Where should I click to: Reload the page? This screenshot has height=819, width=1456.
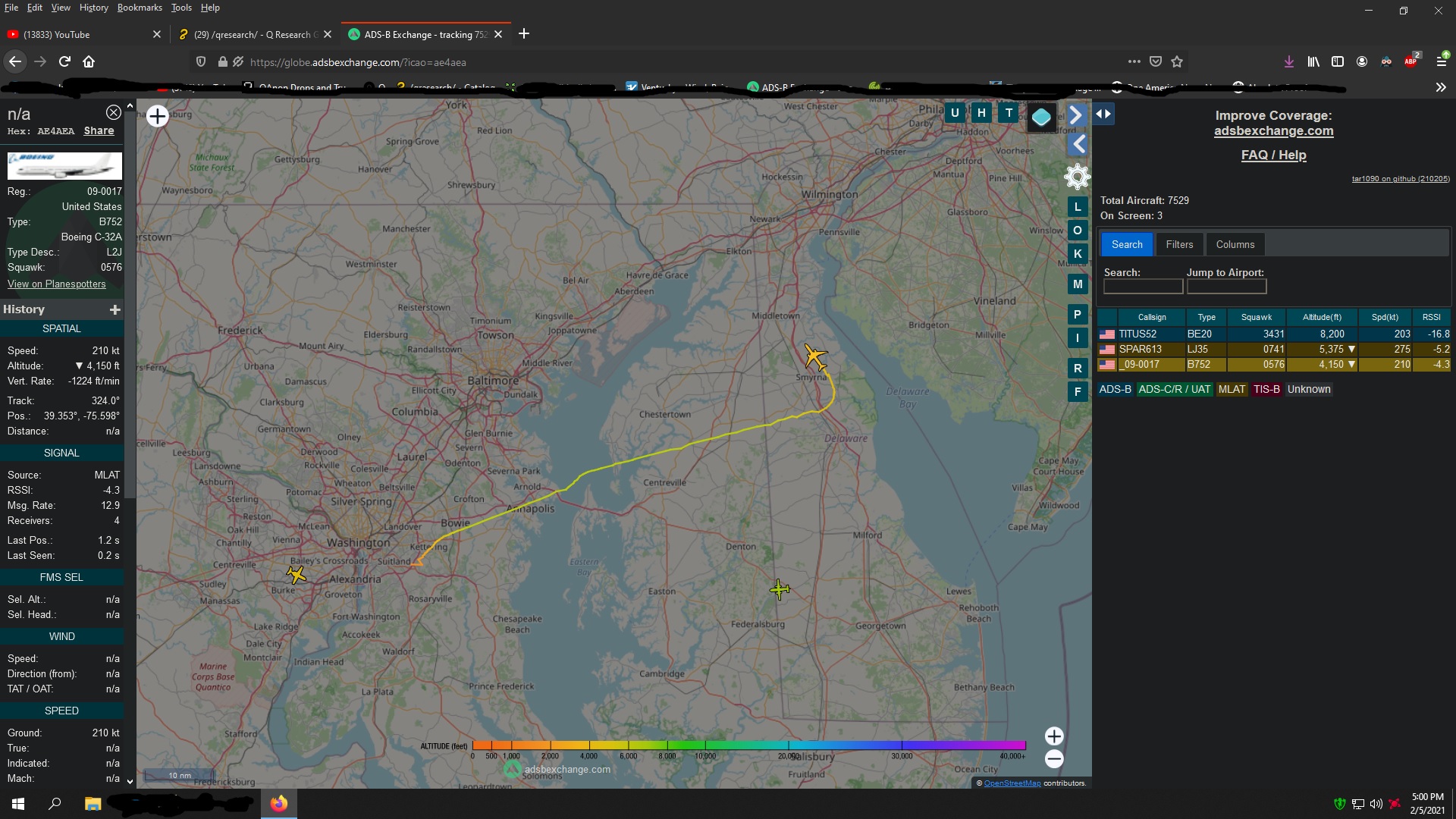coord(65,61)
